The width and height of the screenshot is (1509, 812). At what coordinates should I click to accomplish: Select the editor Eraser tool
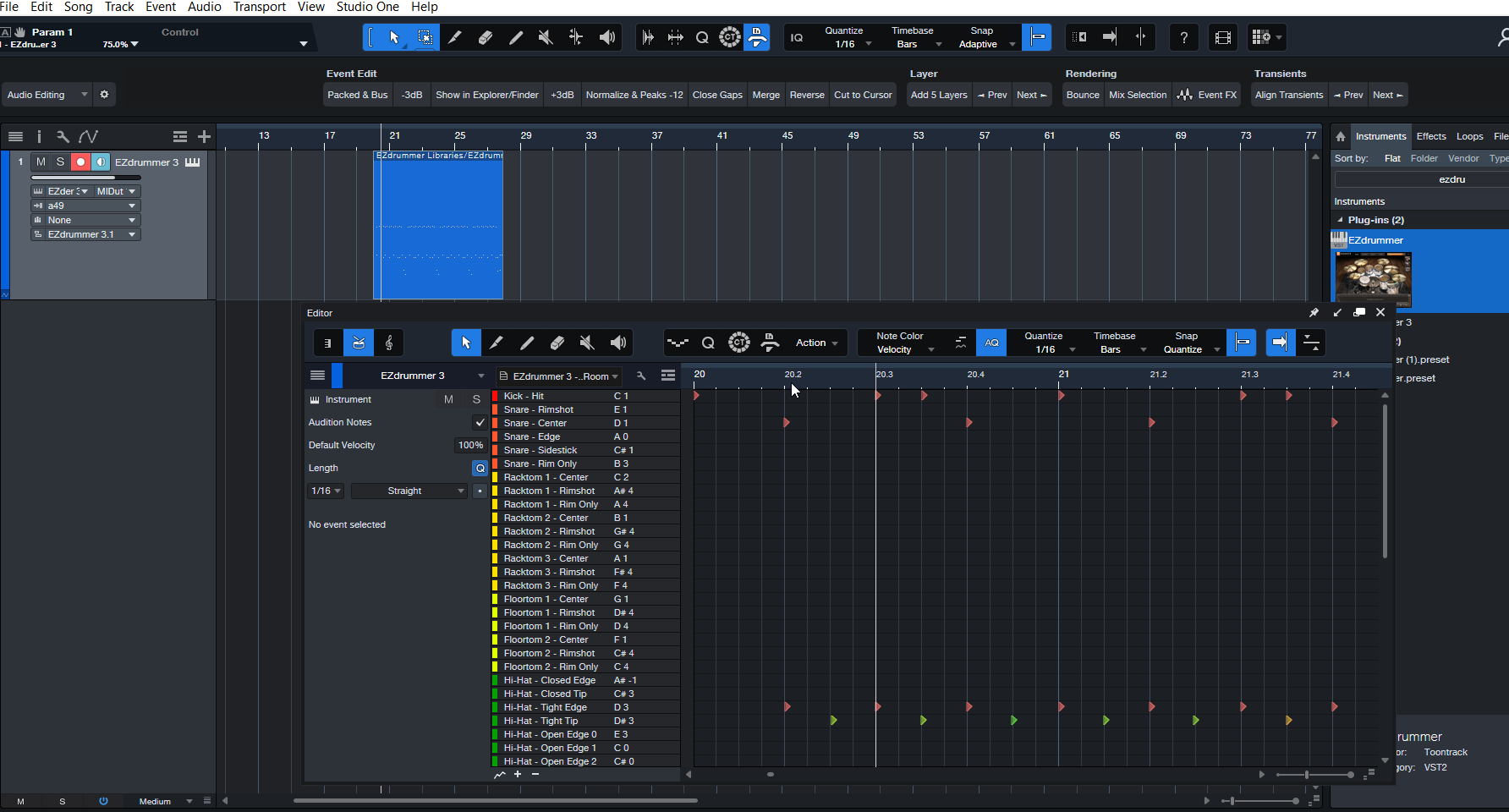click(557, 343)
